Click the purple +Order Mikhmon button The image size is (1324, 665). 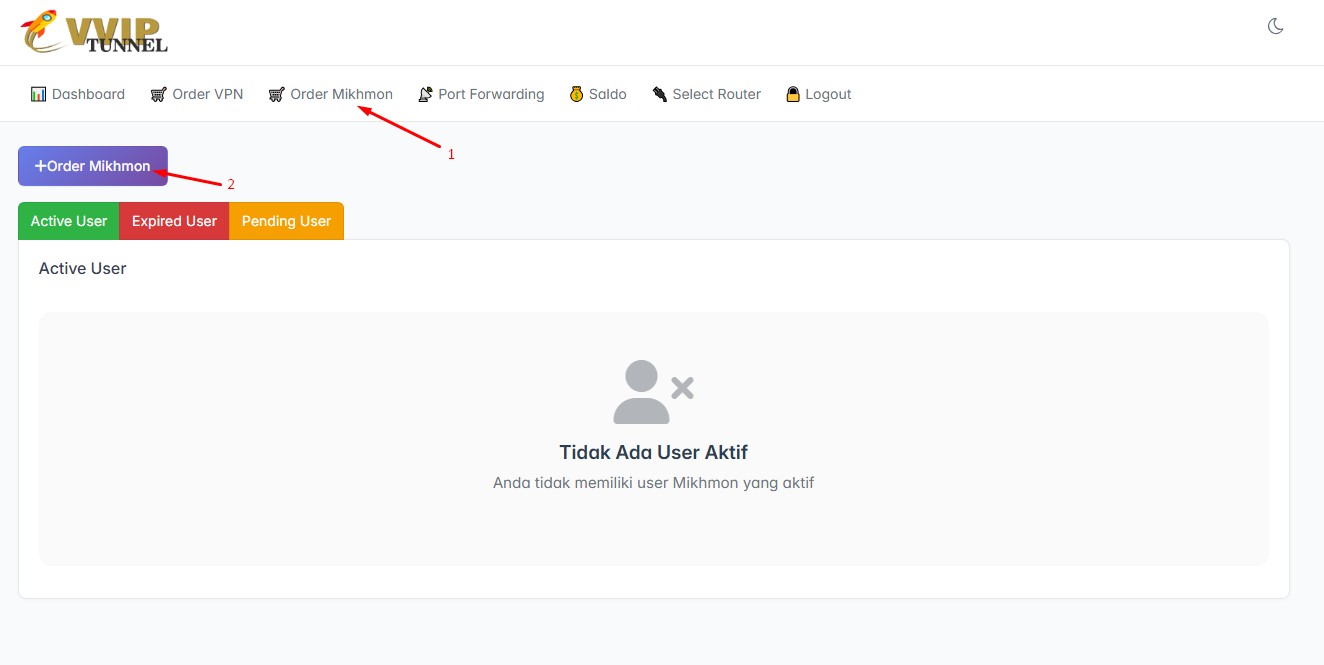(x=93, y=166)
